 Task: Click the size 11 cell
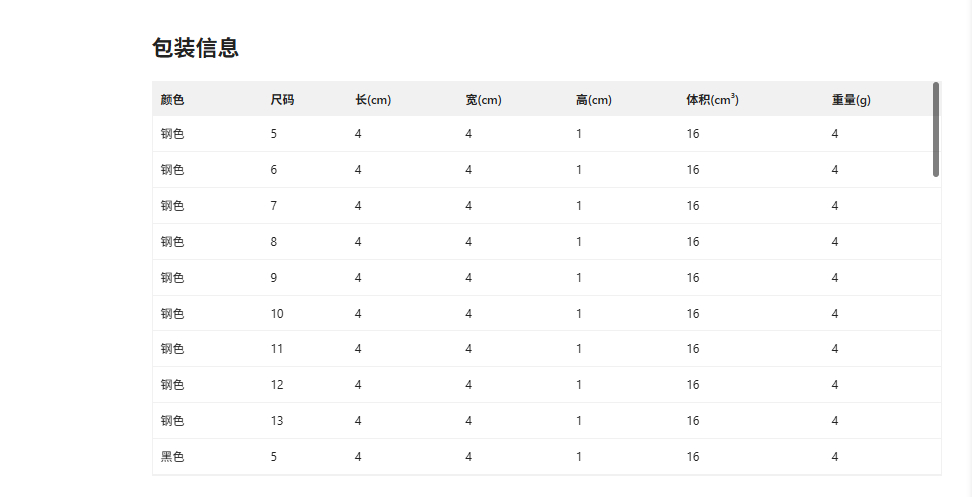click(x=277, y=349)
